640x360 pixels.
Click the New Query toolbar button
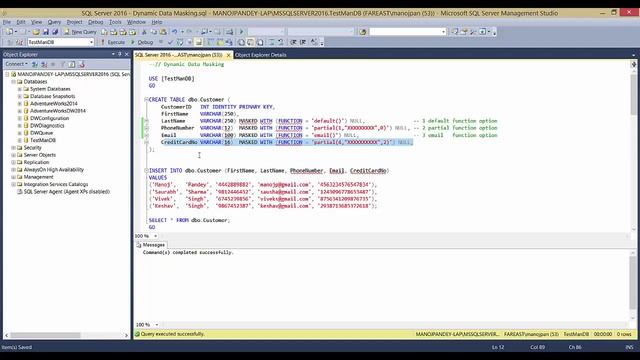(x=80, y=31)
